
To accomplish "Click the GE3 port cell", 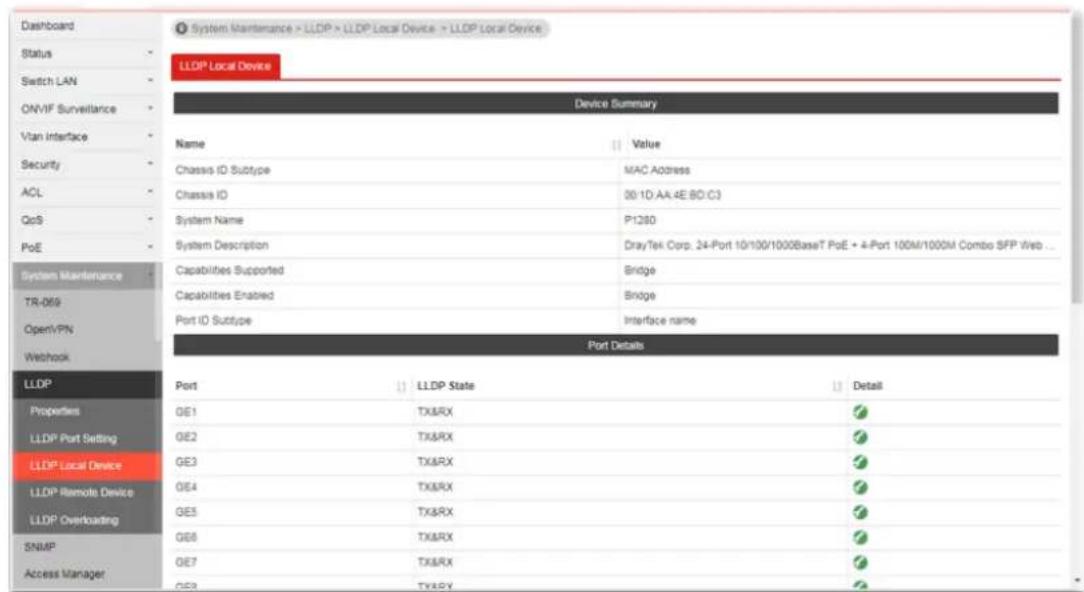I will click(186, 462).
